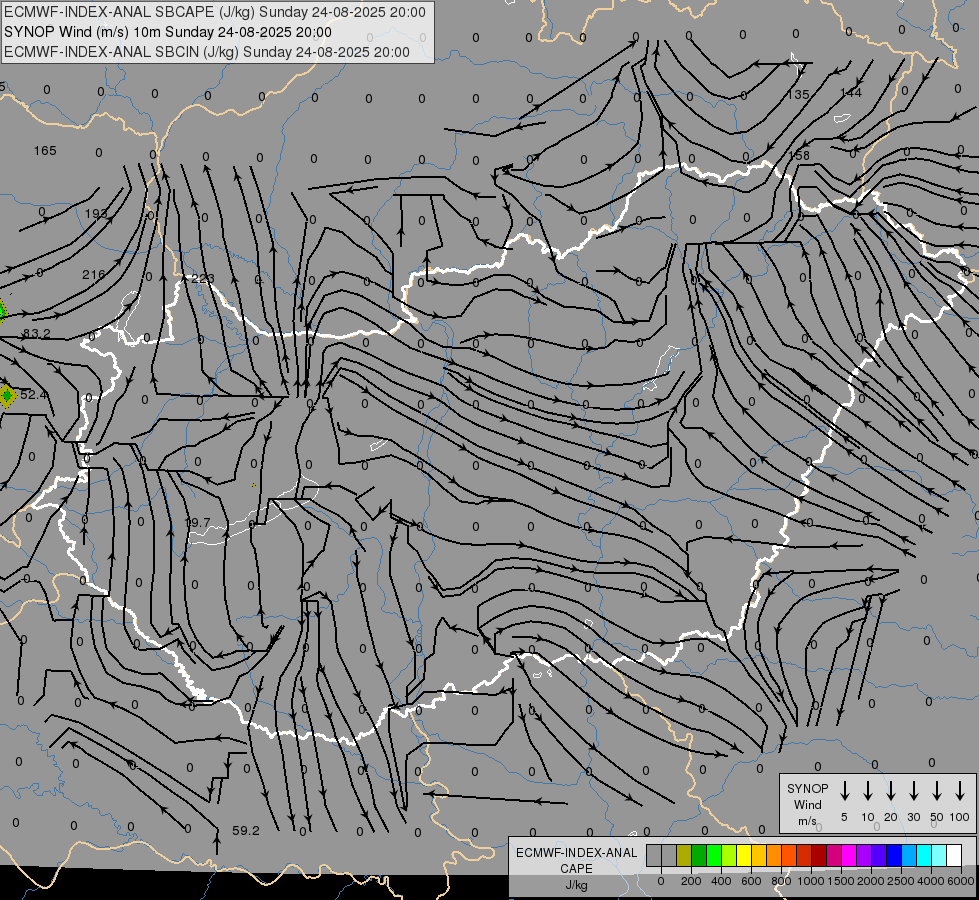Screen dimensions: 979x900
Task: Select the white CAPE legend swatch
Action: pyautogui.click(x=955, y=855)
